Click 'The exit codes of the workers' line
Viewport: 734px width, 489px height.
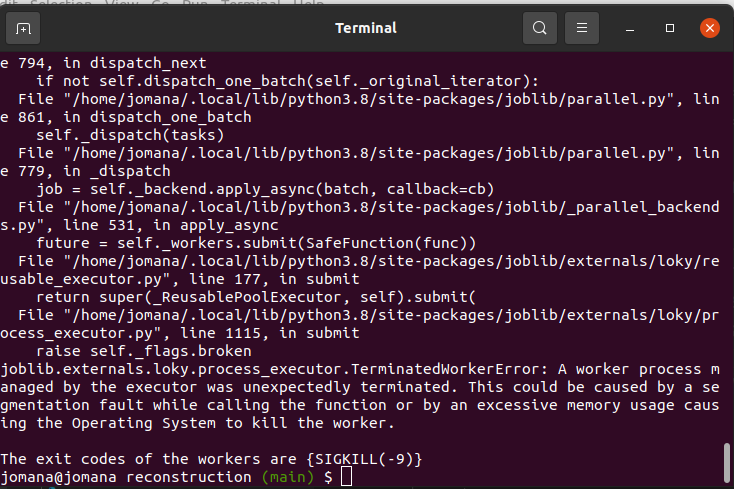pyautogui.click(x=211, y=459)
